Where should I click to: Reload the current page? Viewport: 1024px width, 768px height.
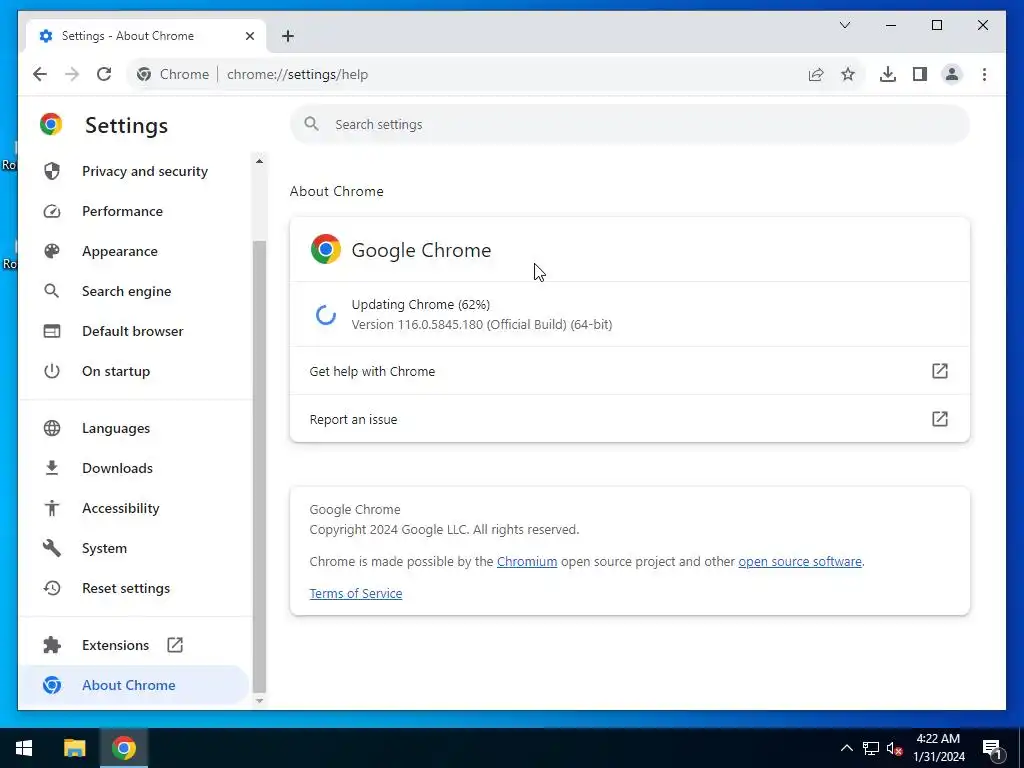point(104,74)
